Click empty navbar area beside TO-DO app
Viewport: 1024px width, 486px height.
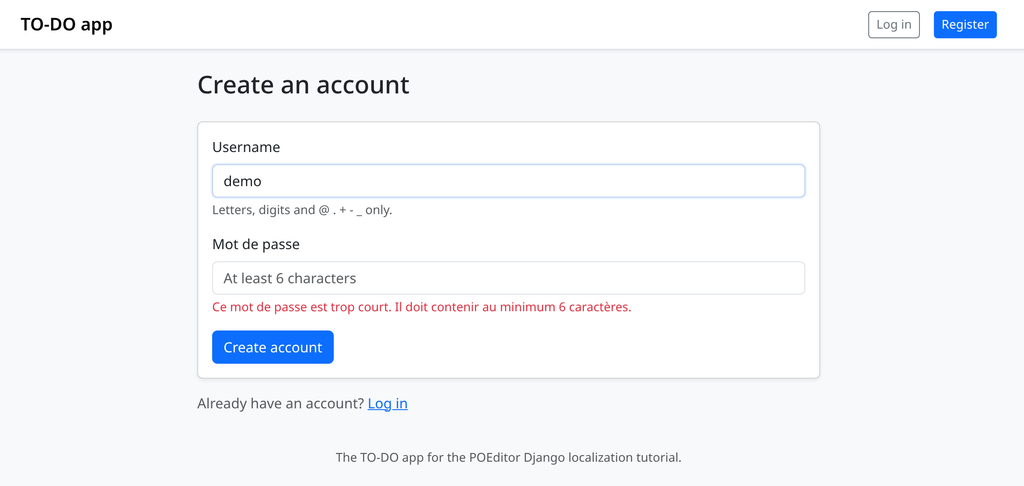[490, 25]
